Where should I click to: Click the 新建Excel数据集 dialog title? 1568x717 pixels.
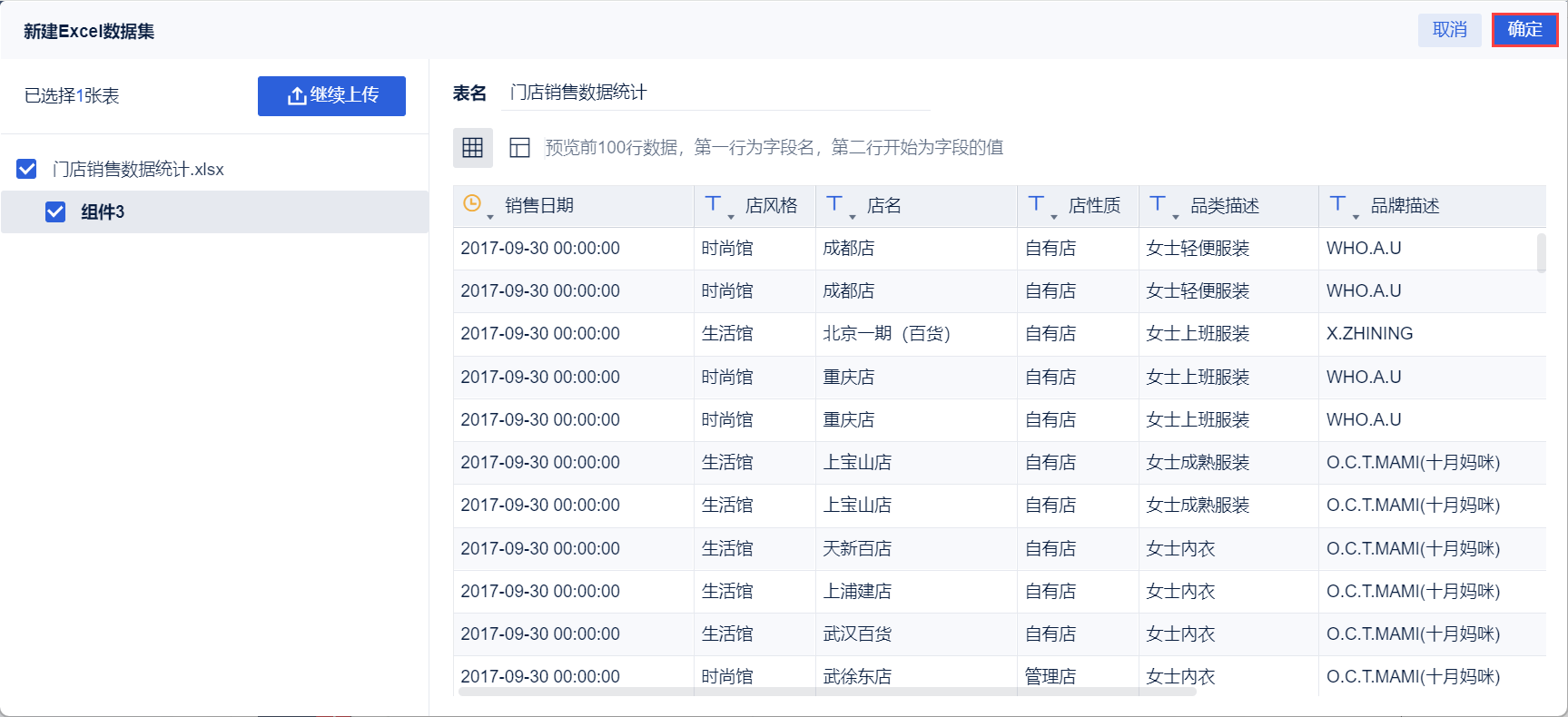[x=89, y=32]
